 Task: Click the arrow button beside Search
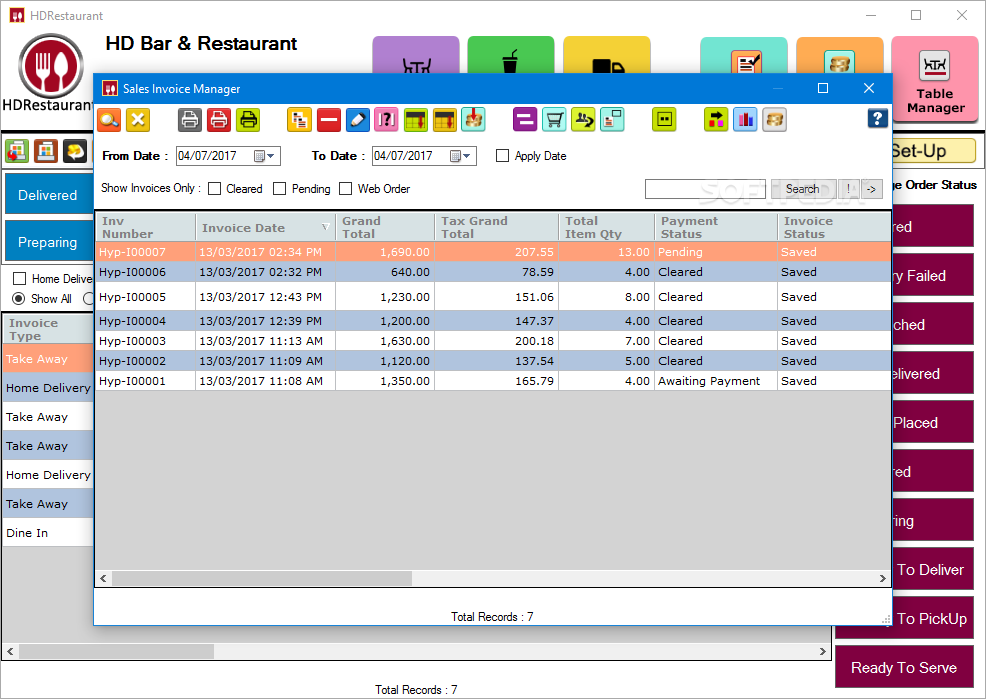(x=872, y=189)
